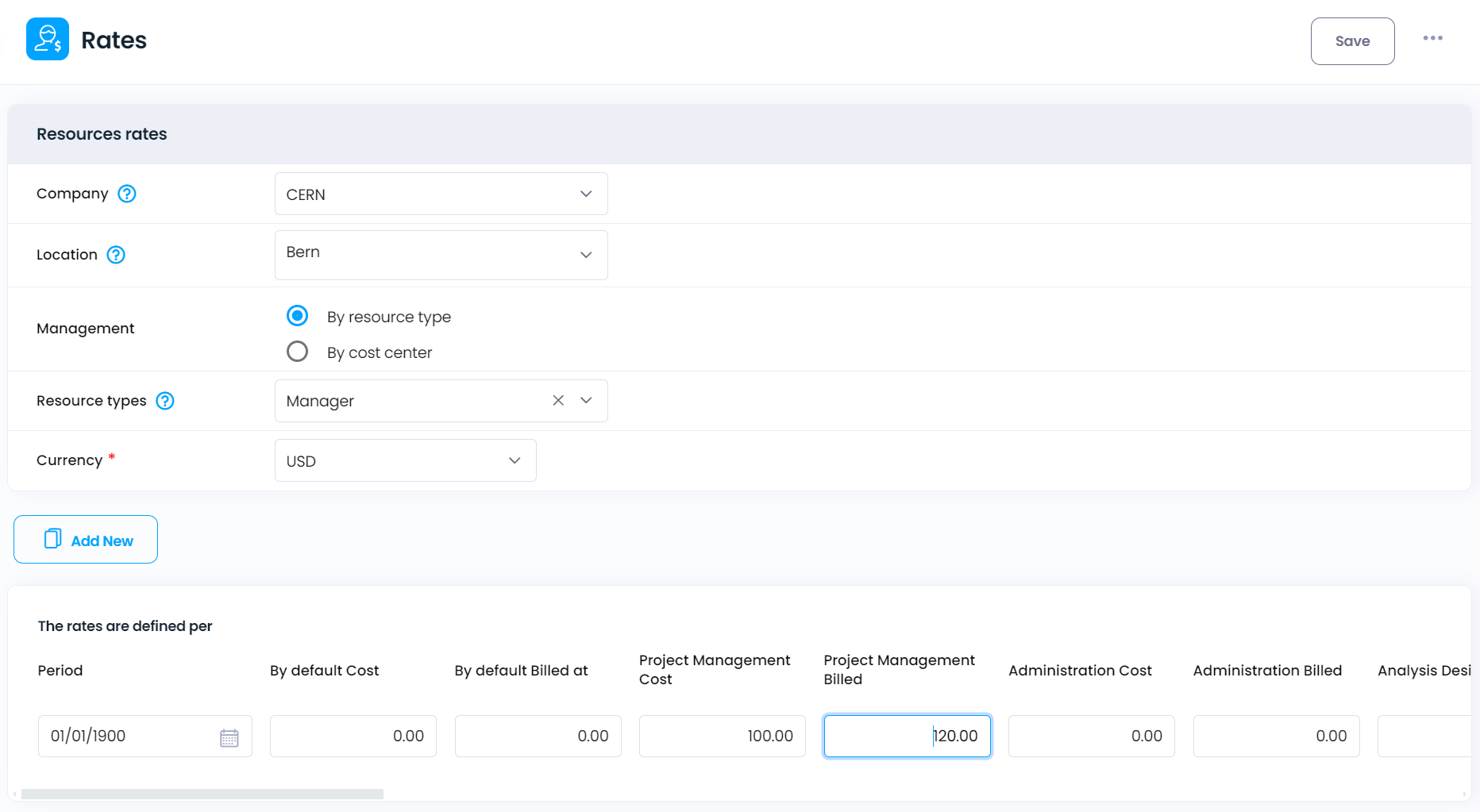1480x812 pixels.
Task: Open the calendar picker for Period
Action: [229, 737]
